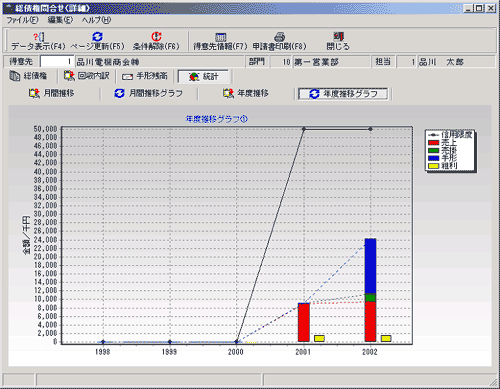Click the データ表示(F4) toolbar icon

pos(38,37)
